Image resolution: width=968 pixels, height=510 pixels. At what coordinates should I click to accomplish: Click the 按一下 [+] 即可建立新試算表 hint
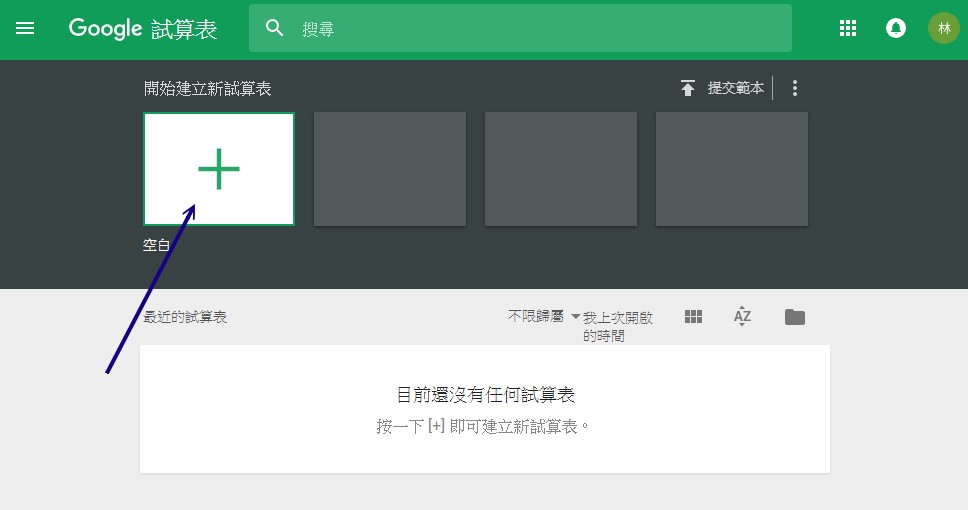483,427
